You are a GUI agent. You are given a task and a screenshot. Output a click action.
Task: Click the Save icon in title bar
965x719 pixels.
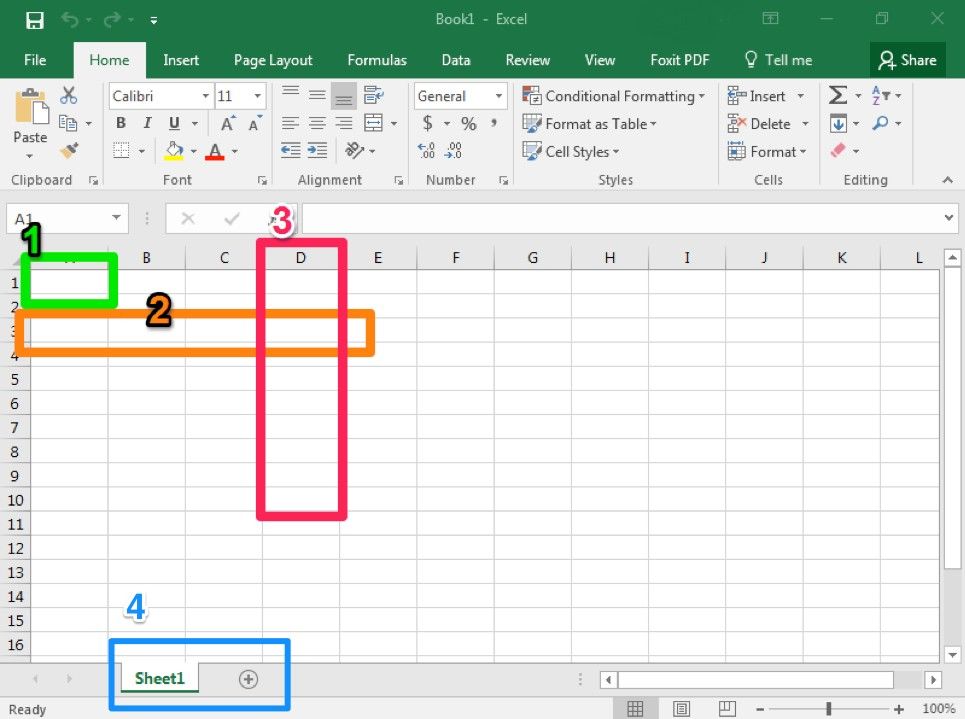[34, 20]
